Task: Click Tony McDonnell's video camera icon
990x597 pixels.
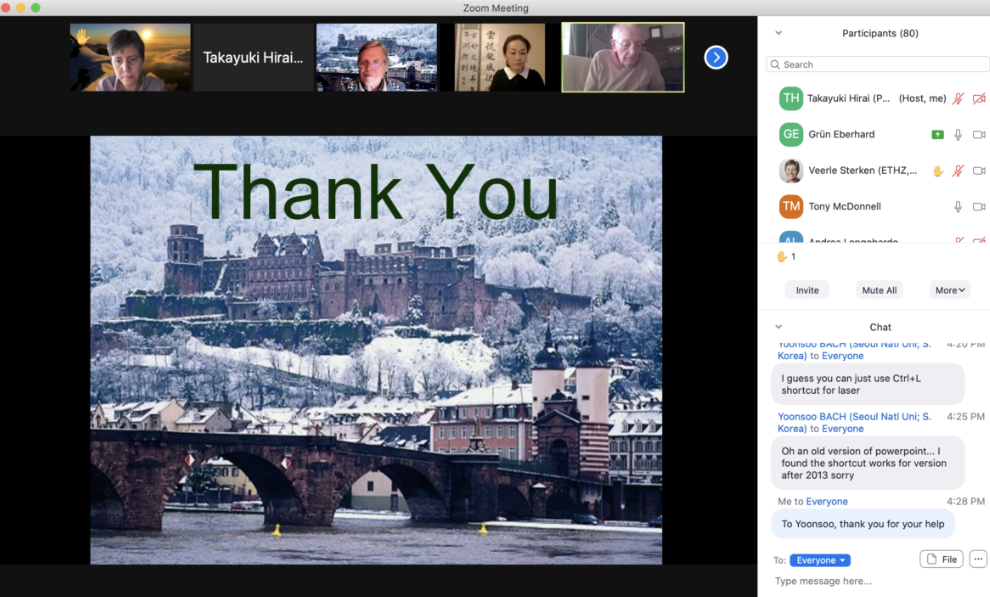Action: (x=979, y=206)
